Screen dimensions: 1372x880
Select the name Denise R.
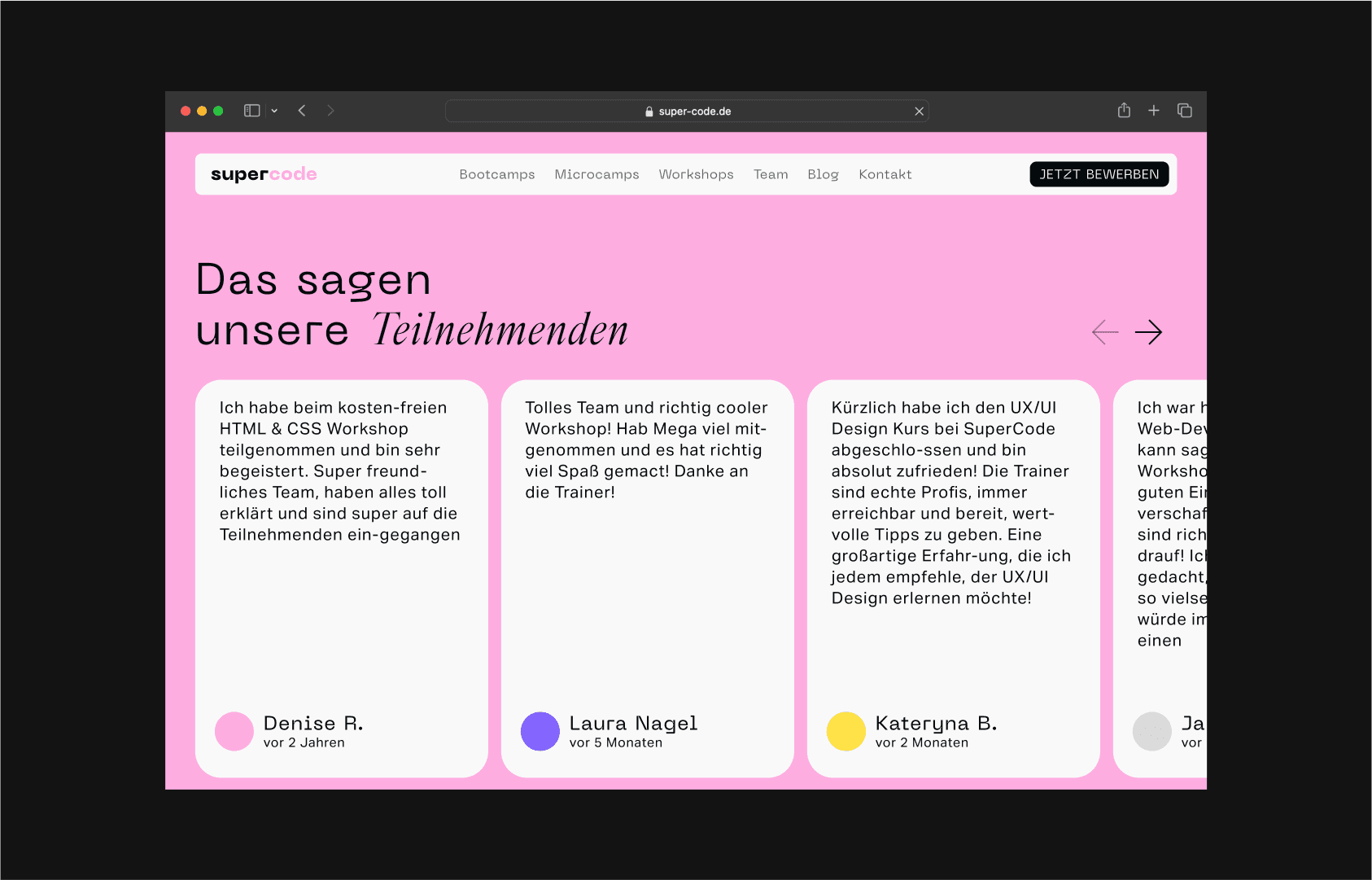pos(313,723)
